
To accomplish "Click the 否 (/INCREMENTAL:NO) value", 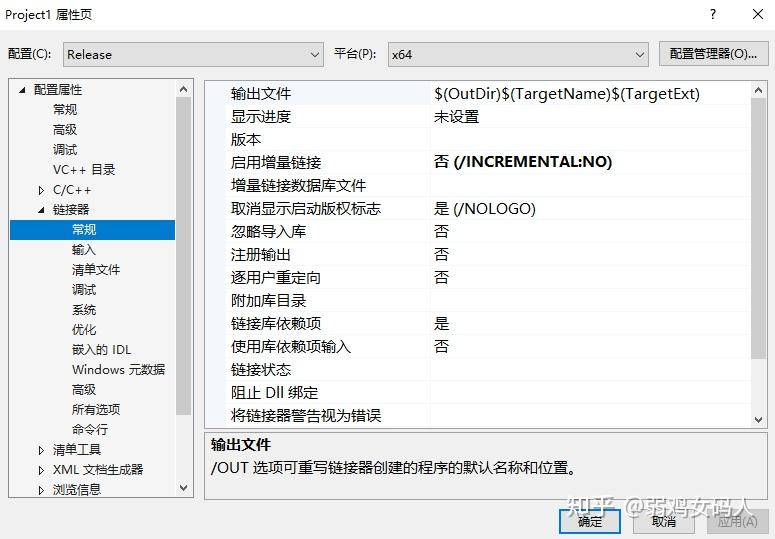I will (523, 162).
